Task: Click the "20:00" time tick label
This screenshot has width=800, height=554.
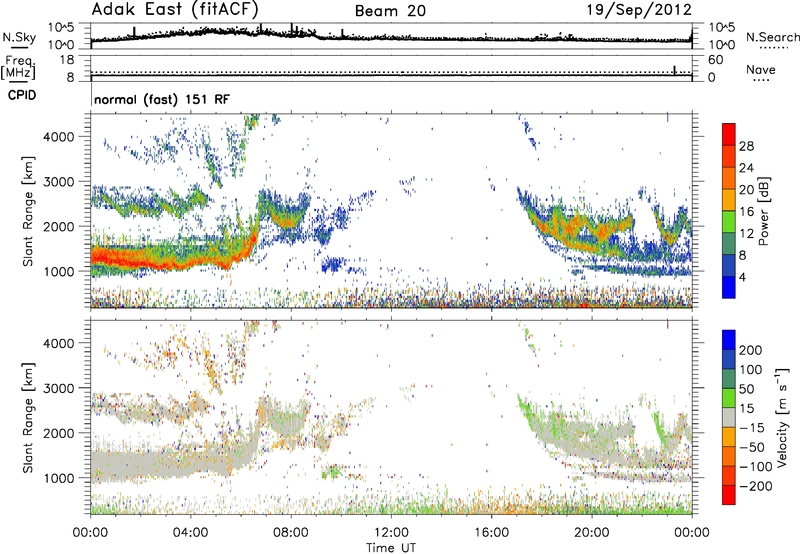Action: tap(592, 533)
